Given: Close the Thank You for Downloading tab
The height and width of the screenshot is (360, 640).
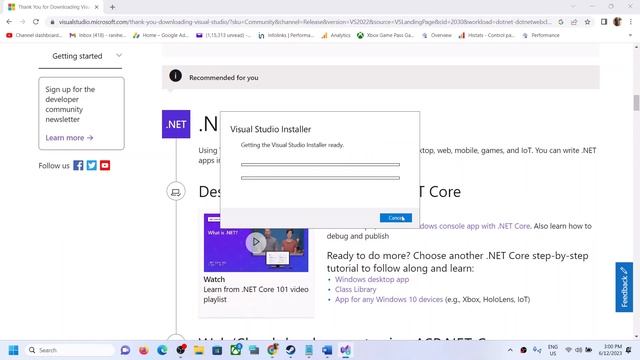Looking at the screenshot, I should coord(97,7).
